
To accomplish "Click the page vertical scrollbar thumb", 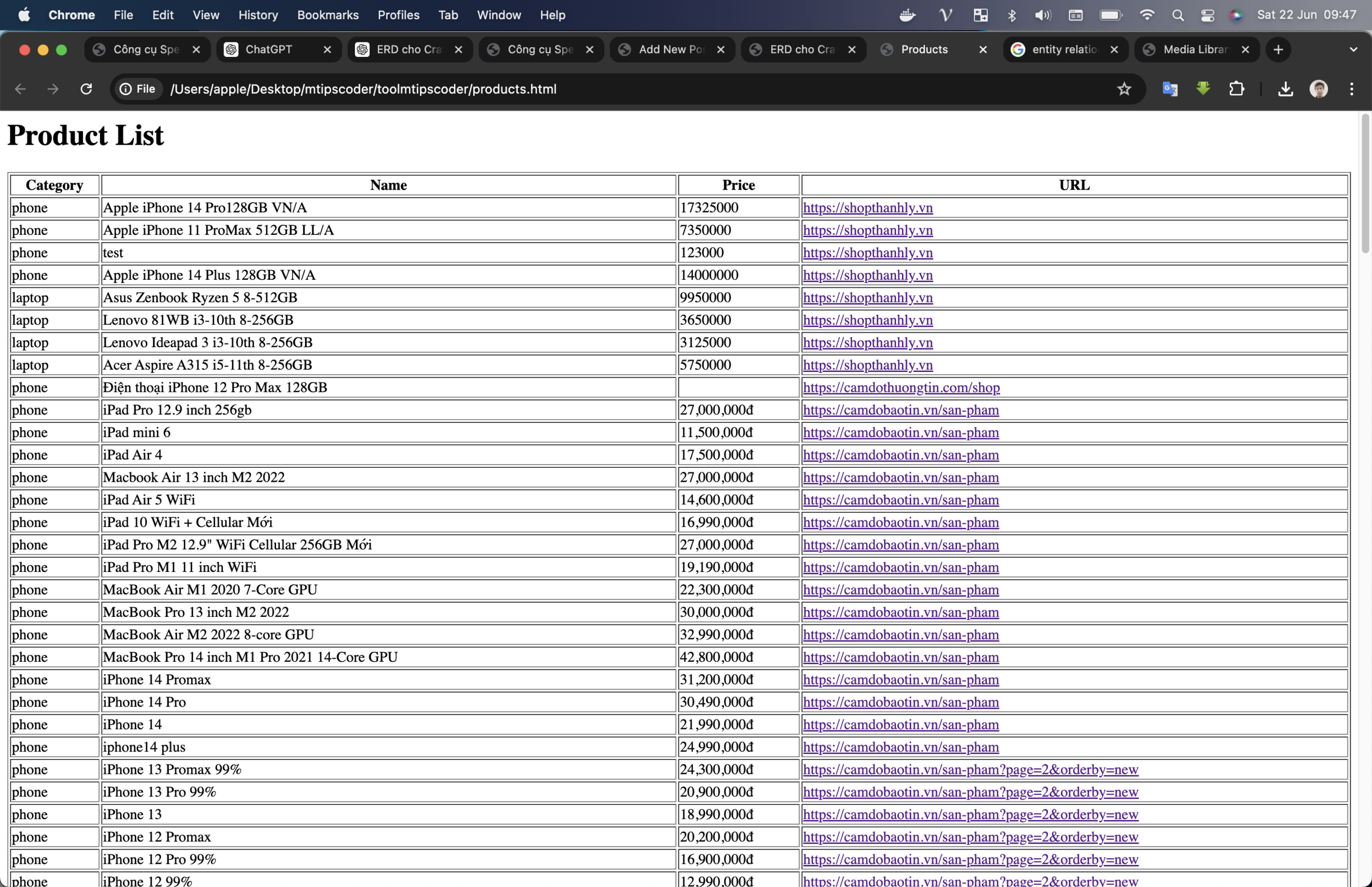I will point(1364,183).
